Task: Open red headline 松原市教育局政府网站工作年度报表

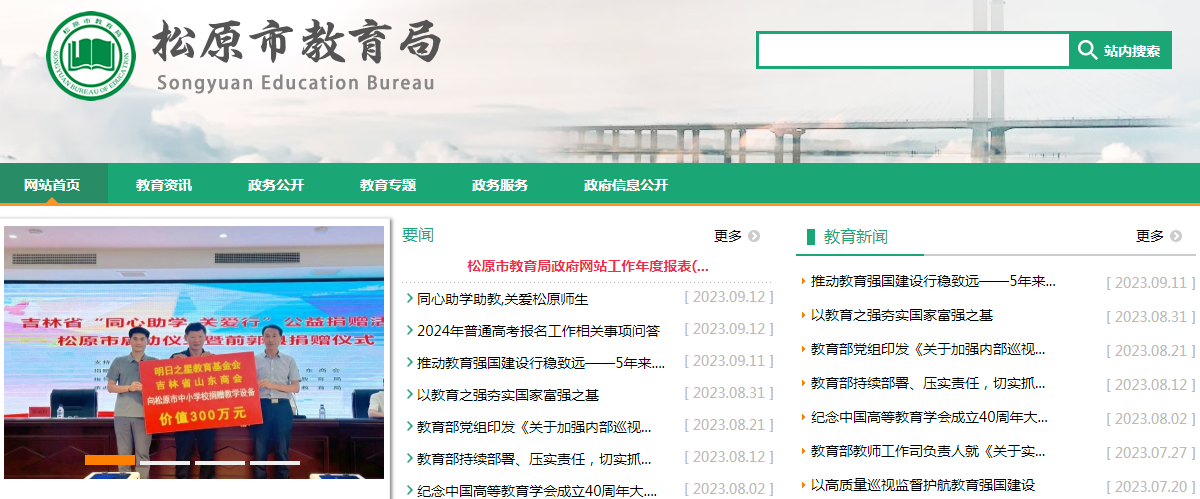Action: [588, 266]
